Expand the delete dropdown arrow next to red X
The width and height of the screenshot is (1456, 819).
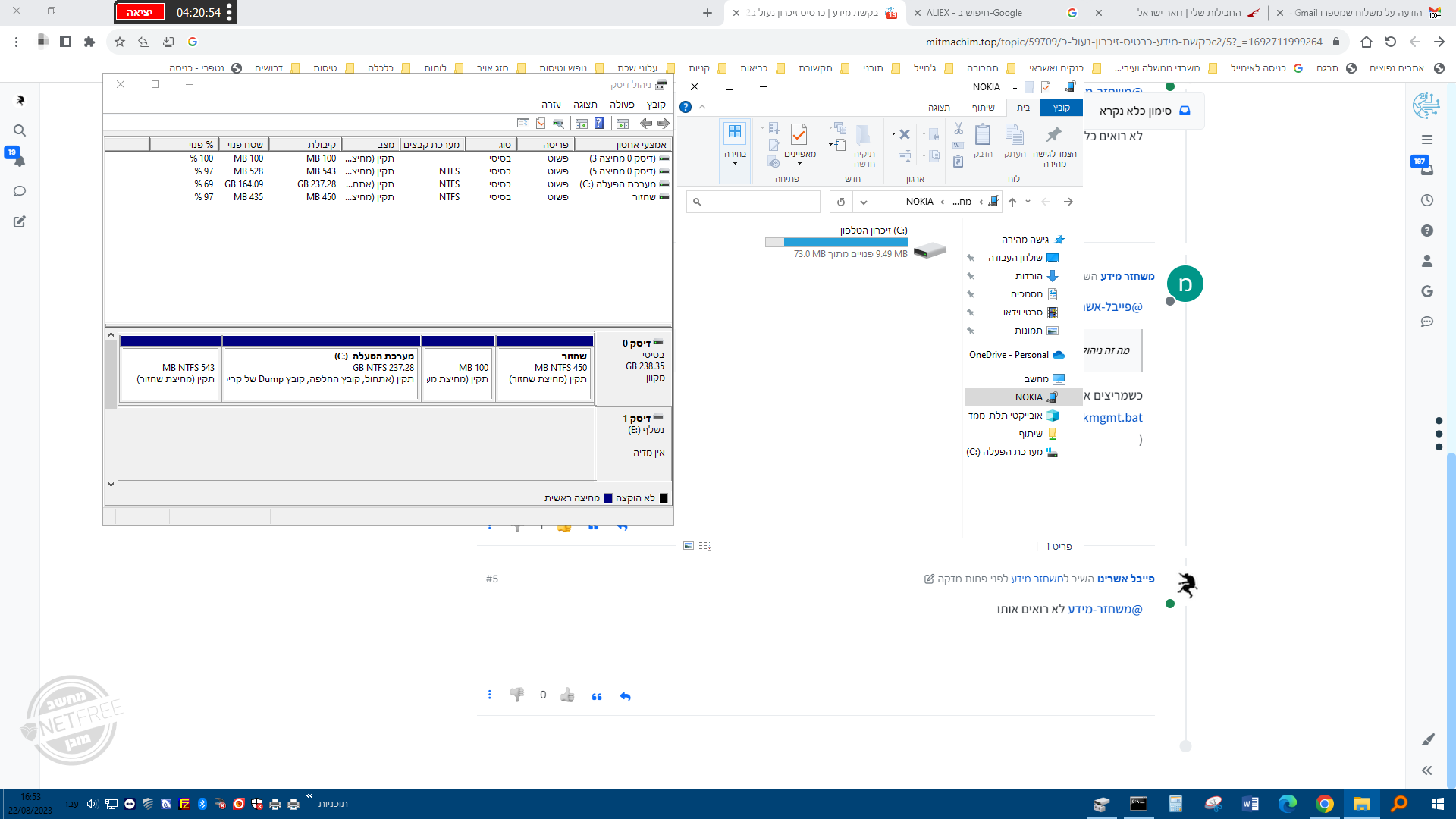click(893, 134)
